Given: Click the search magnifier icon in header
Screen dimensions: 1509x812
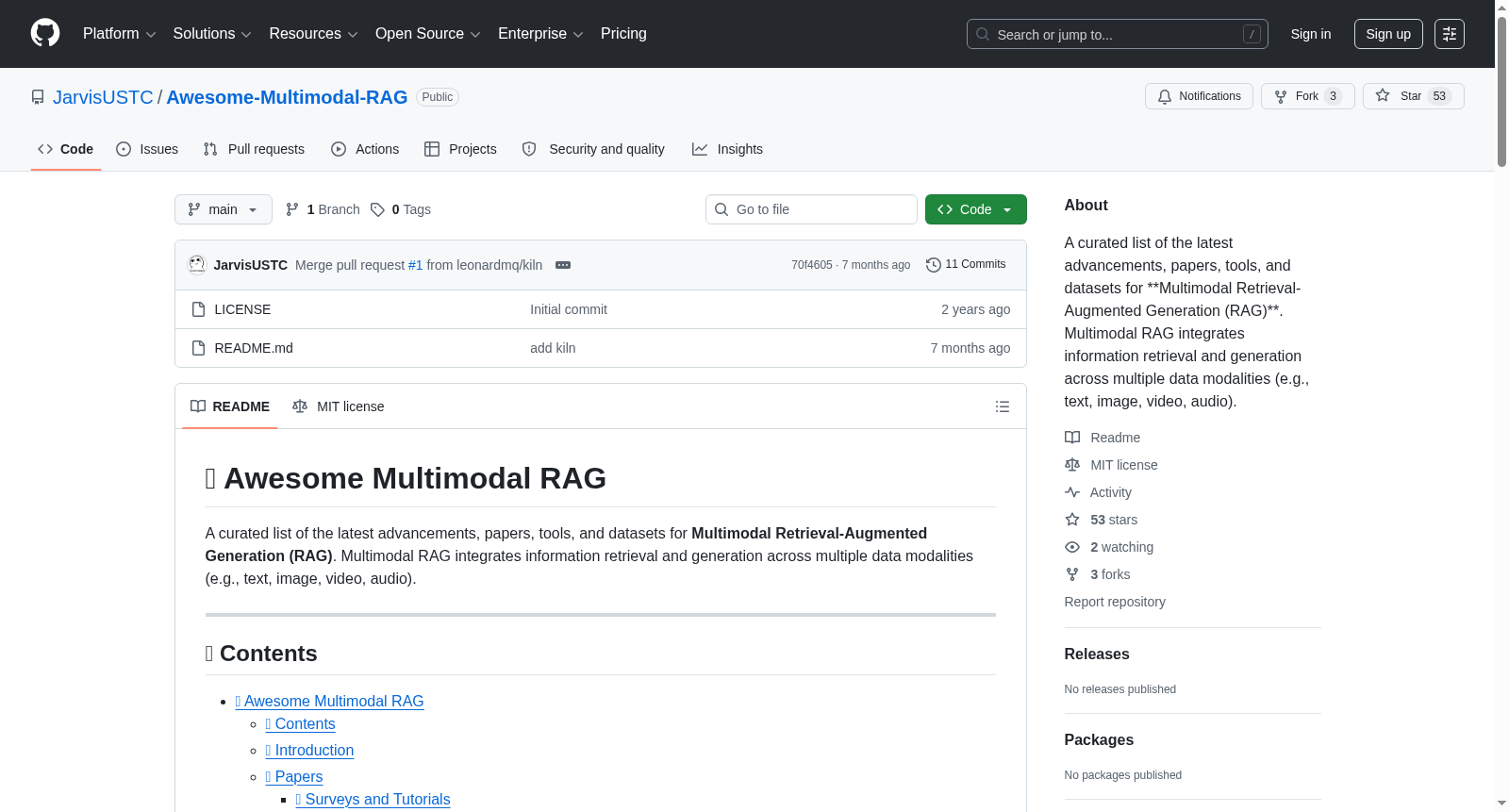Looking at the screenshot, I should click(983, 34).
